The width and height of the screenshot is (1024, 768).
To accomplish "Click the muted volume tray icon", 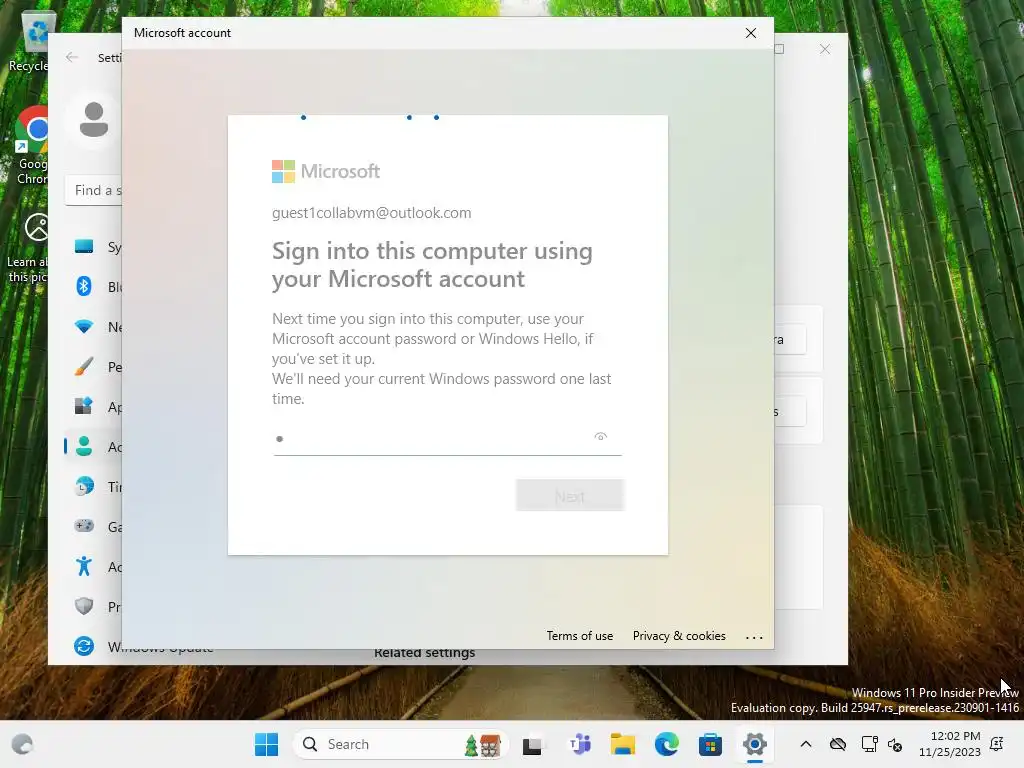I will point(895,745).
